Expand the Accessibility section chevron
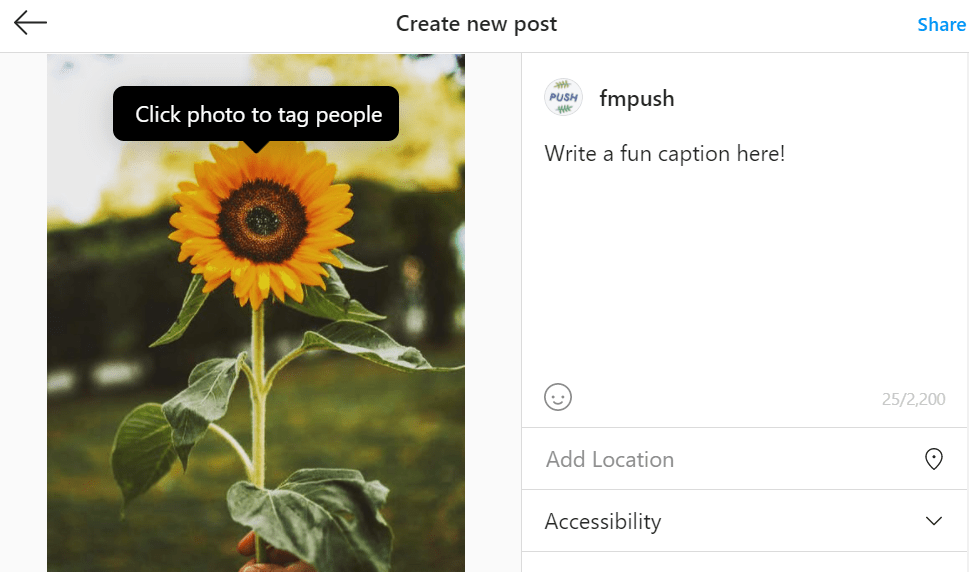Viewport: 969px width, 572px height. click(934, 521)
